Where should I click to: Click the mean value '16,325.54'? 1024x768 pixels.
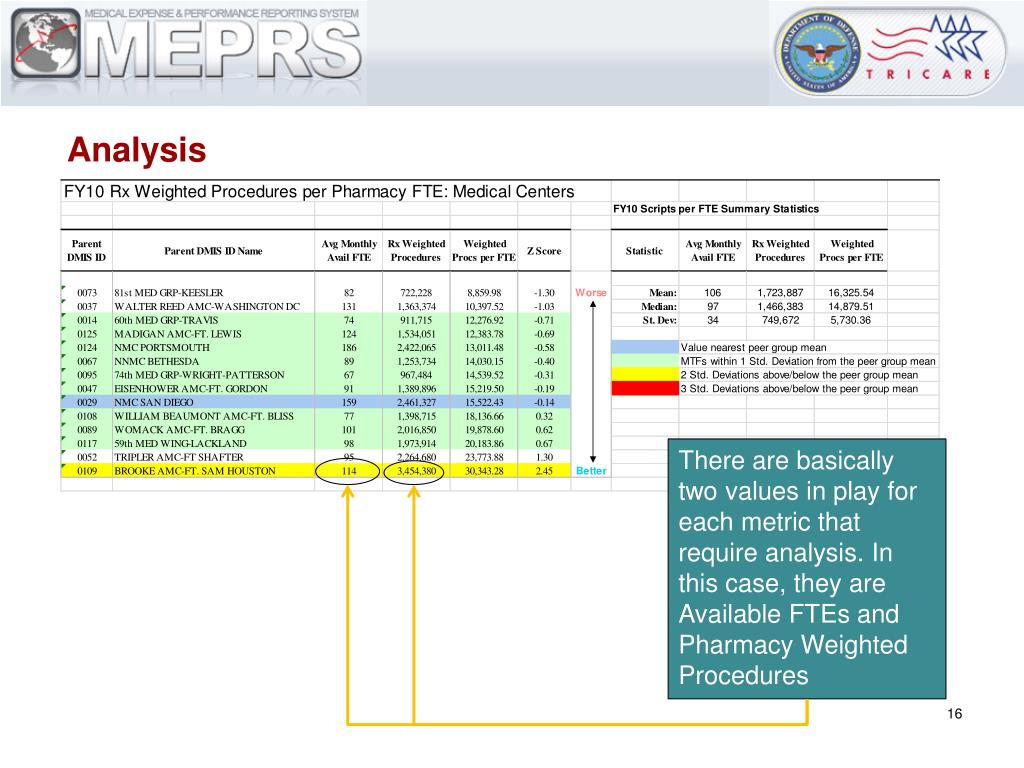tap(851, 293)
